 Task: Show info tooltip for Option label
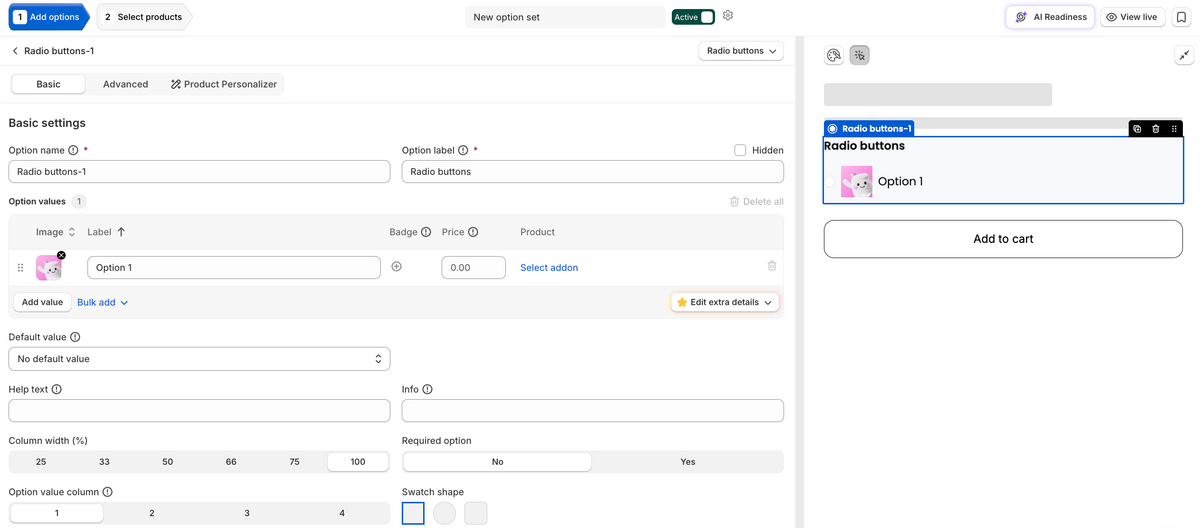(463, 150)
